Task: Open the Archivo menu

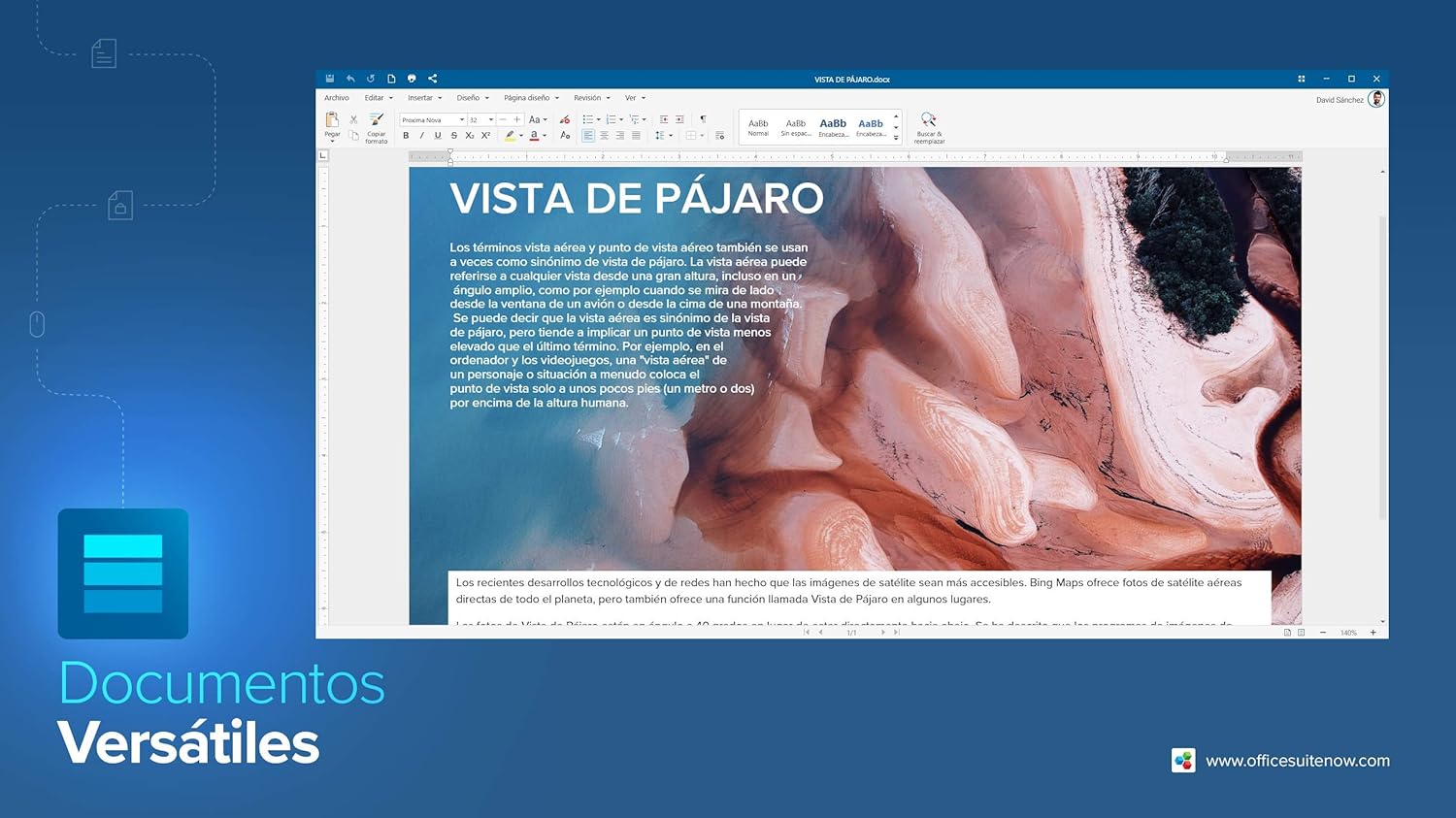Action: pos(337,98)
